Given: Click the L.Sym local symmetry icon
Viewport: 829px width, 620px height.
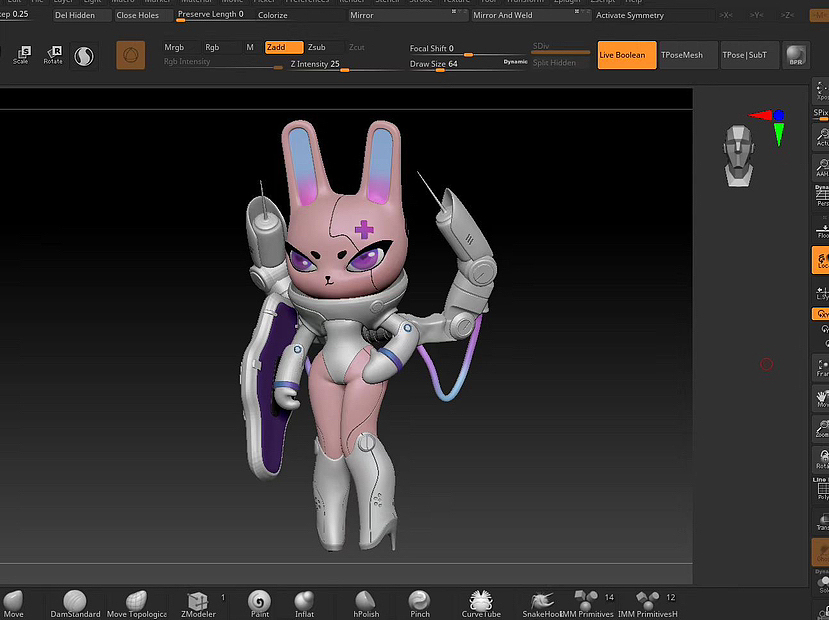Looking at the screenshot, I should 821,292.
